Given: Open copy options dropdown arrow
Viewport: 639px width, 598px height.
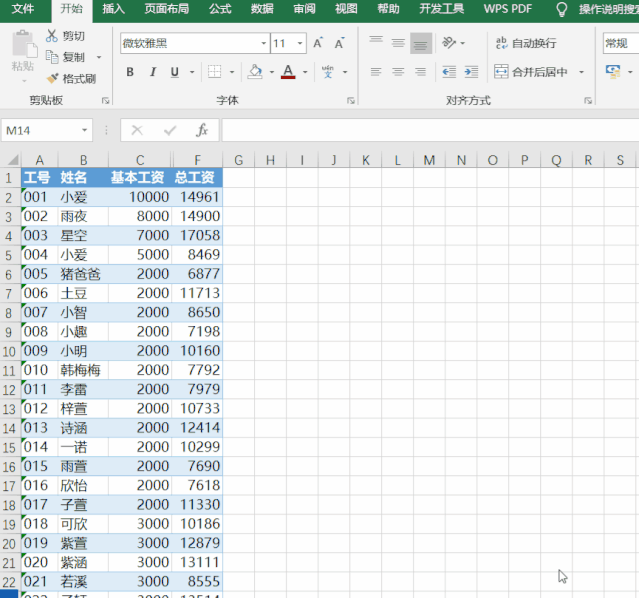Looking at the screenshot, I should point(99,57).
